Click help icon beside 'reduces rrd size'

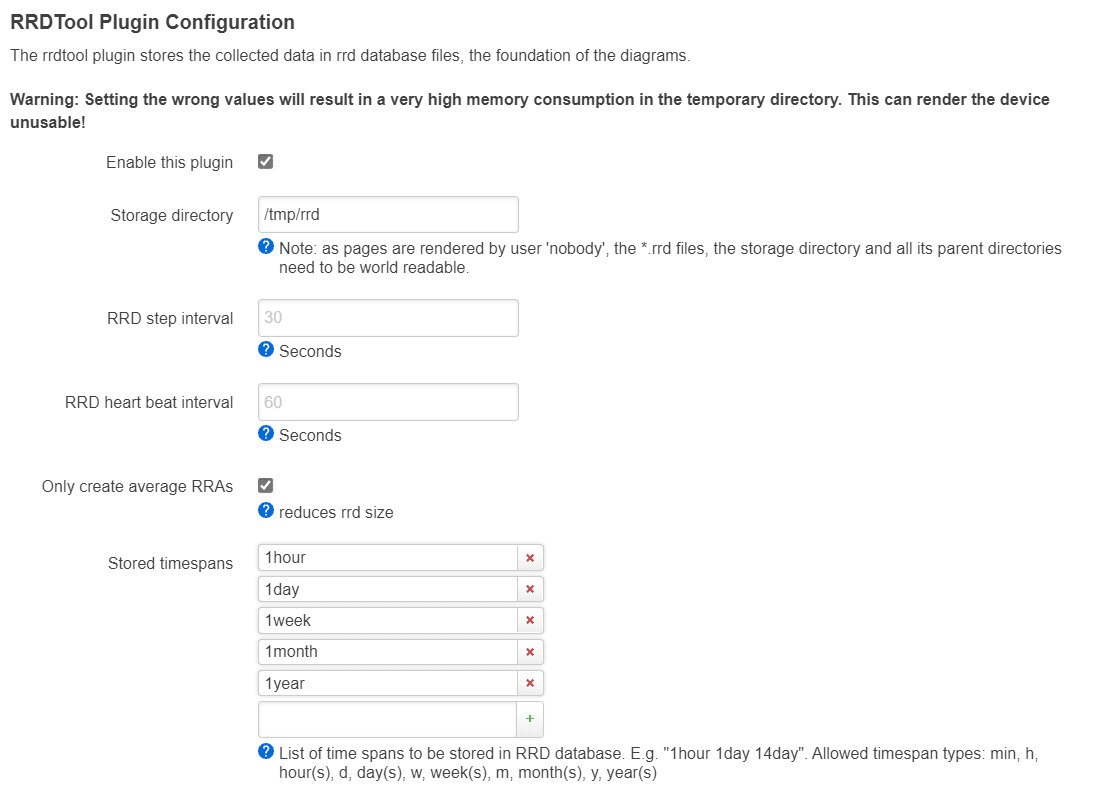pyautogui.click(x=266, y=510)
